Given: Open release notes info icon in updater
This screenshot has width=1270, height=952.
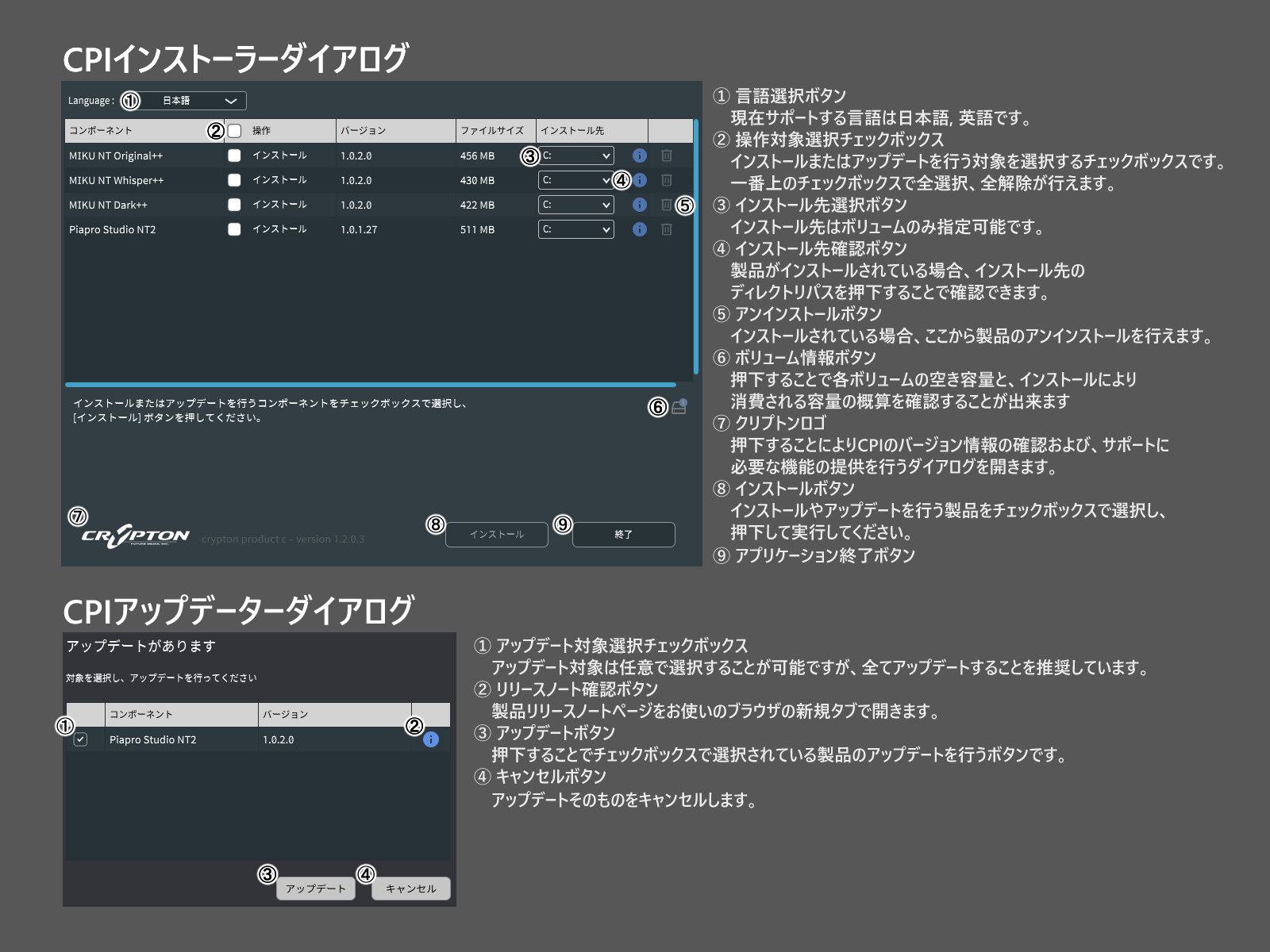Looking at the screenshot, I should click(x=431, y=739).
